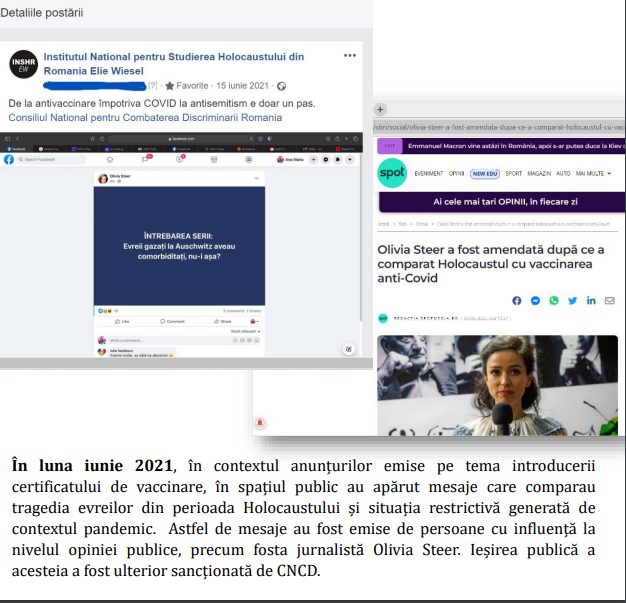Share article on Twitter icon
Screen dimensions: 626x603
point(573,301)
